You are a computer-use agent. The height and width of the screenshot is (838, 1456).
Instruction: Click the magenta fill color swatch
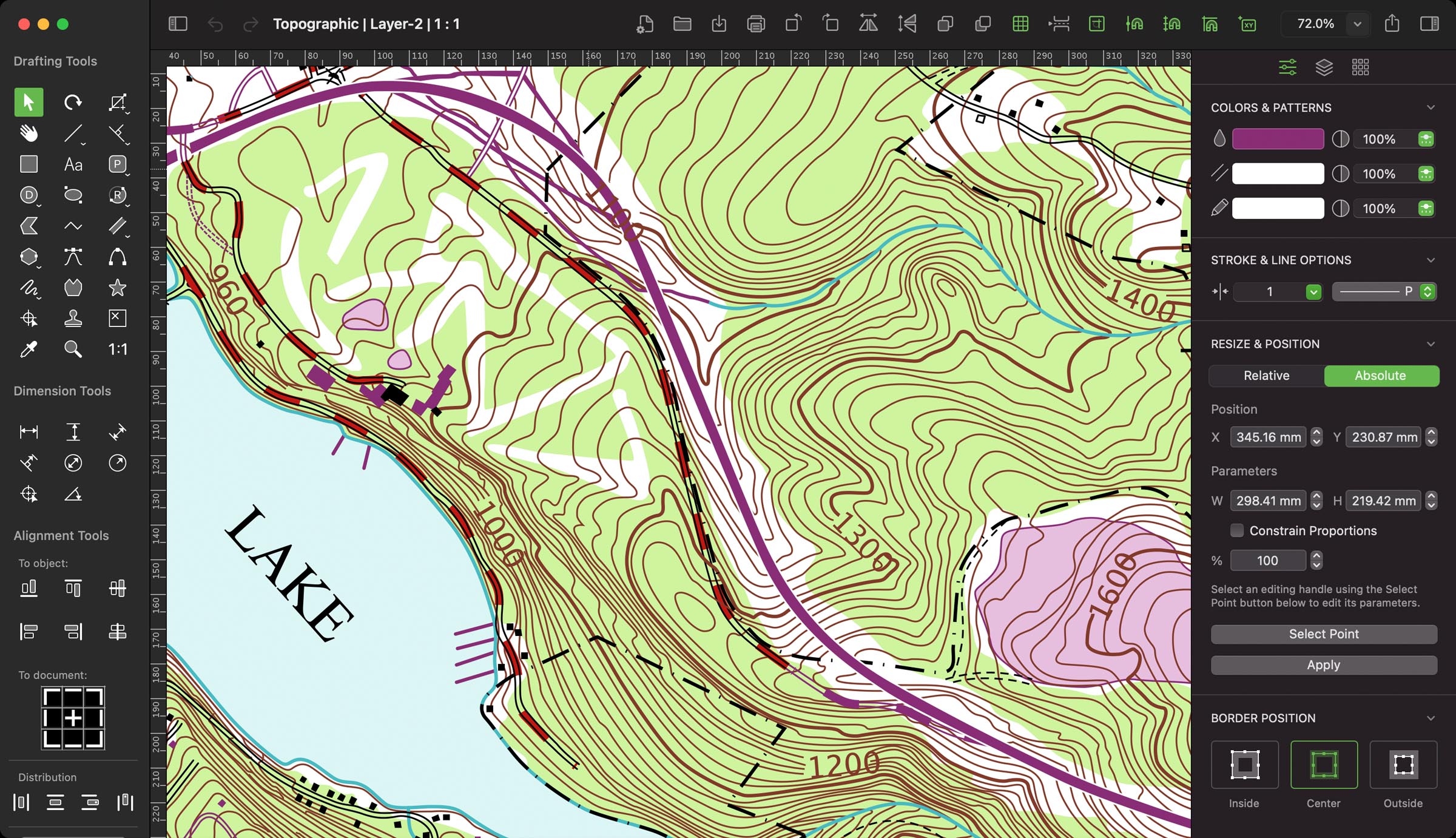[x=1277, y=139]
